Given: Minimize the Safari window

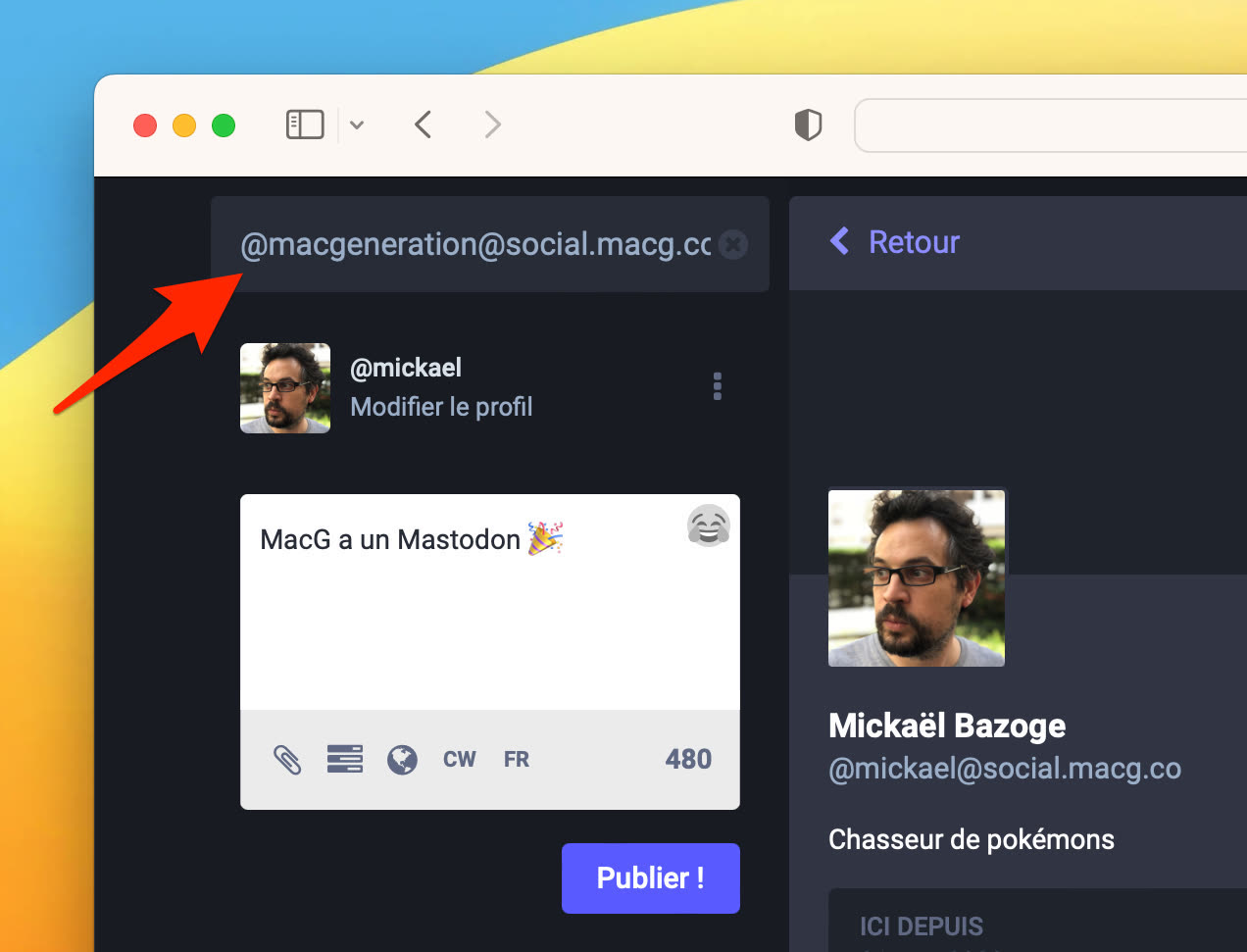Looking at the screenshot, I should tap(184, 125).
